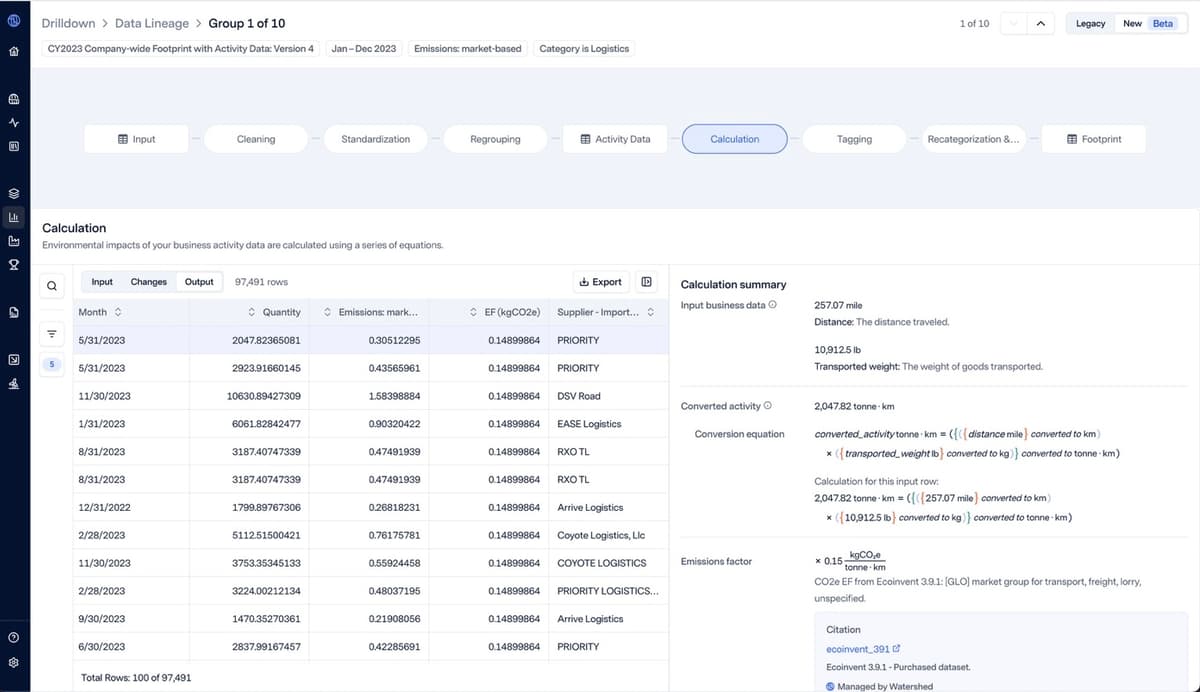Click Data Lineage in the breadcrumb
The height and width of the screenshot is (692, 1200).
click(150, 23)
